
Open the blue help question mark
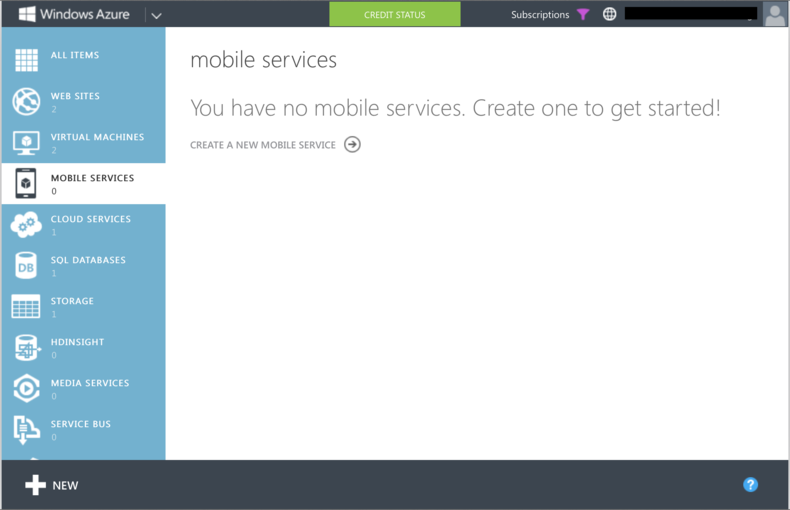(750, 485)
